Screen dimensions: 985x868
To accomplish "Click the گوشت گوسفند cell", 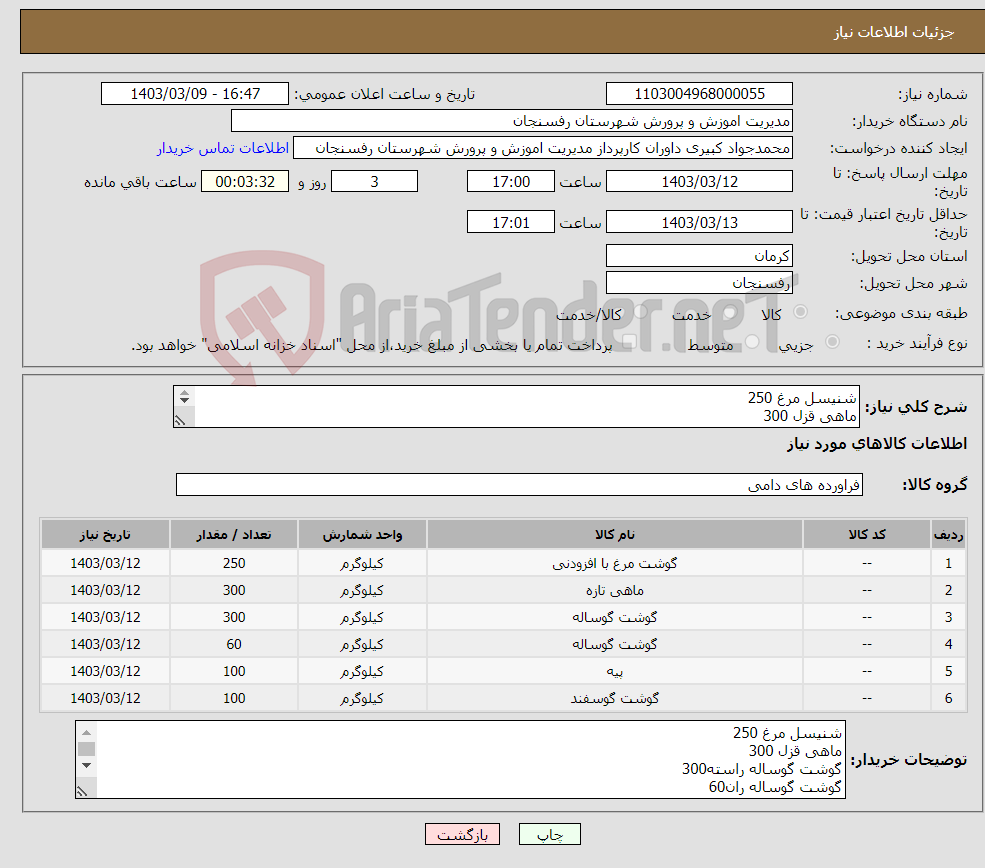I will (x=614, y=698).
